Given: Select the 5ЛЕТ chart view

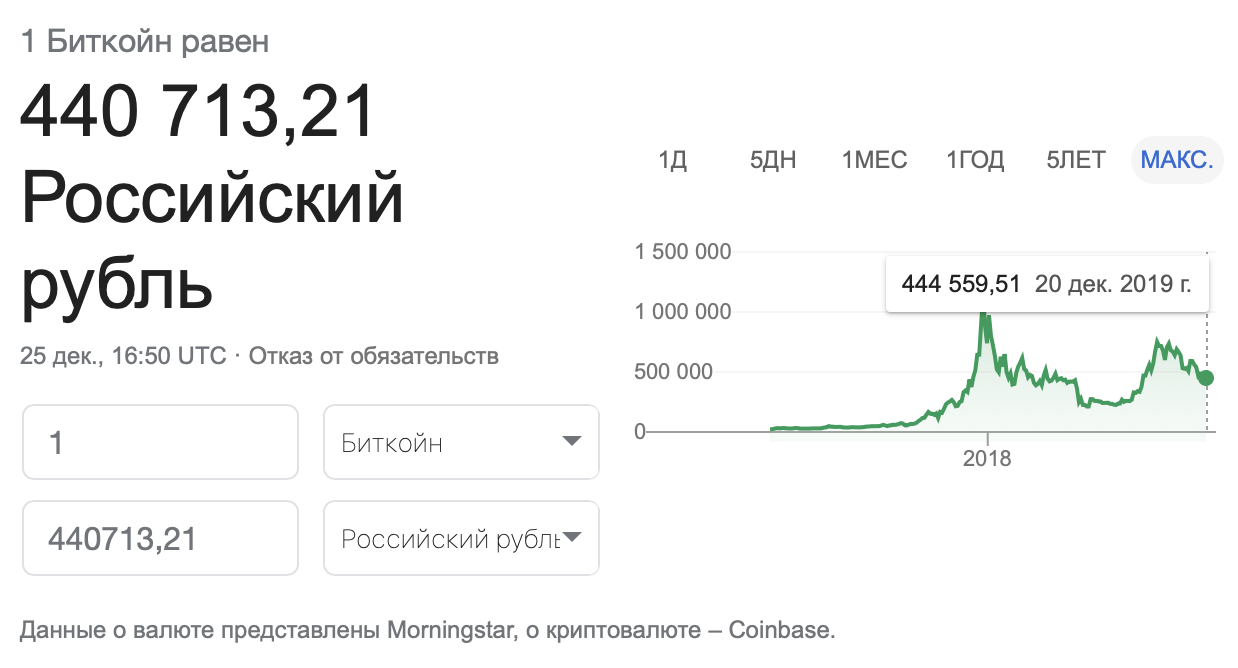Looking at the screenshot, I should [x=1075, y=160].
